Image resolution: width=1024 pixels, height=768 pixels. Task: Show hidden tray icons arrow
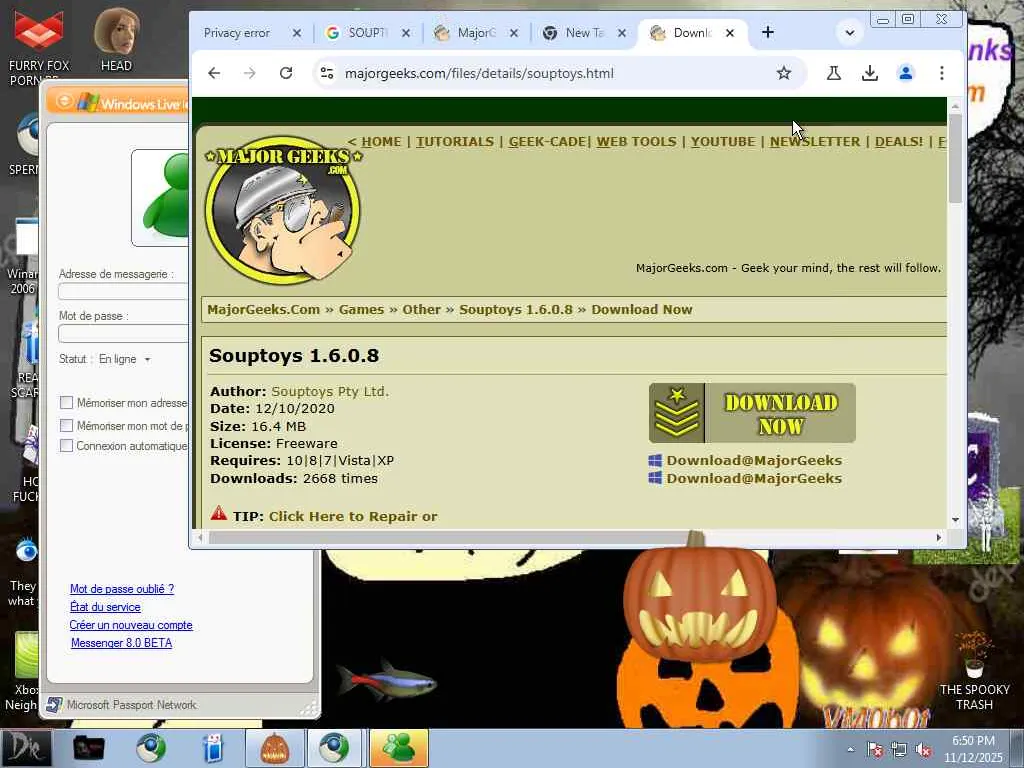(850, 750)
